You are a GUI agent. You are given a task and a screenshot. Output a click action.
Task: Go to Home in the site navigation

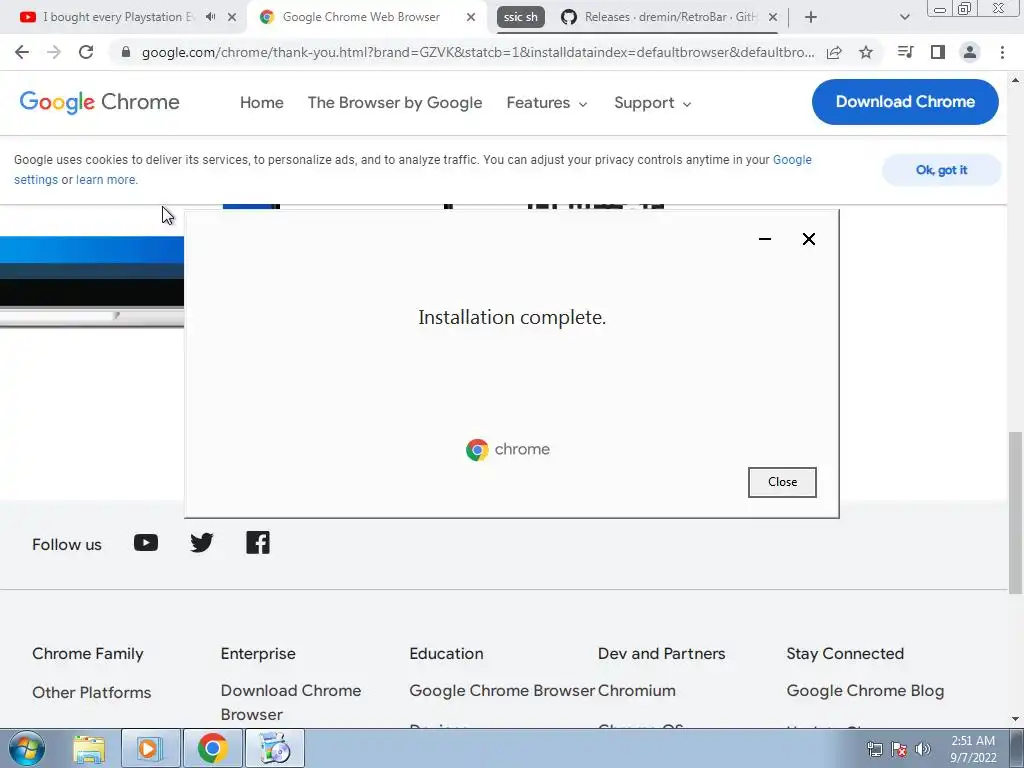pos(261,103)
